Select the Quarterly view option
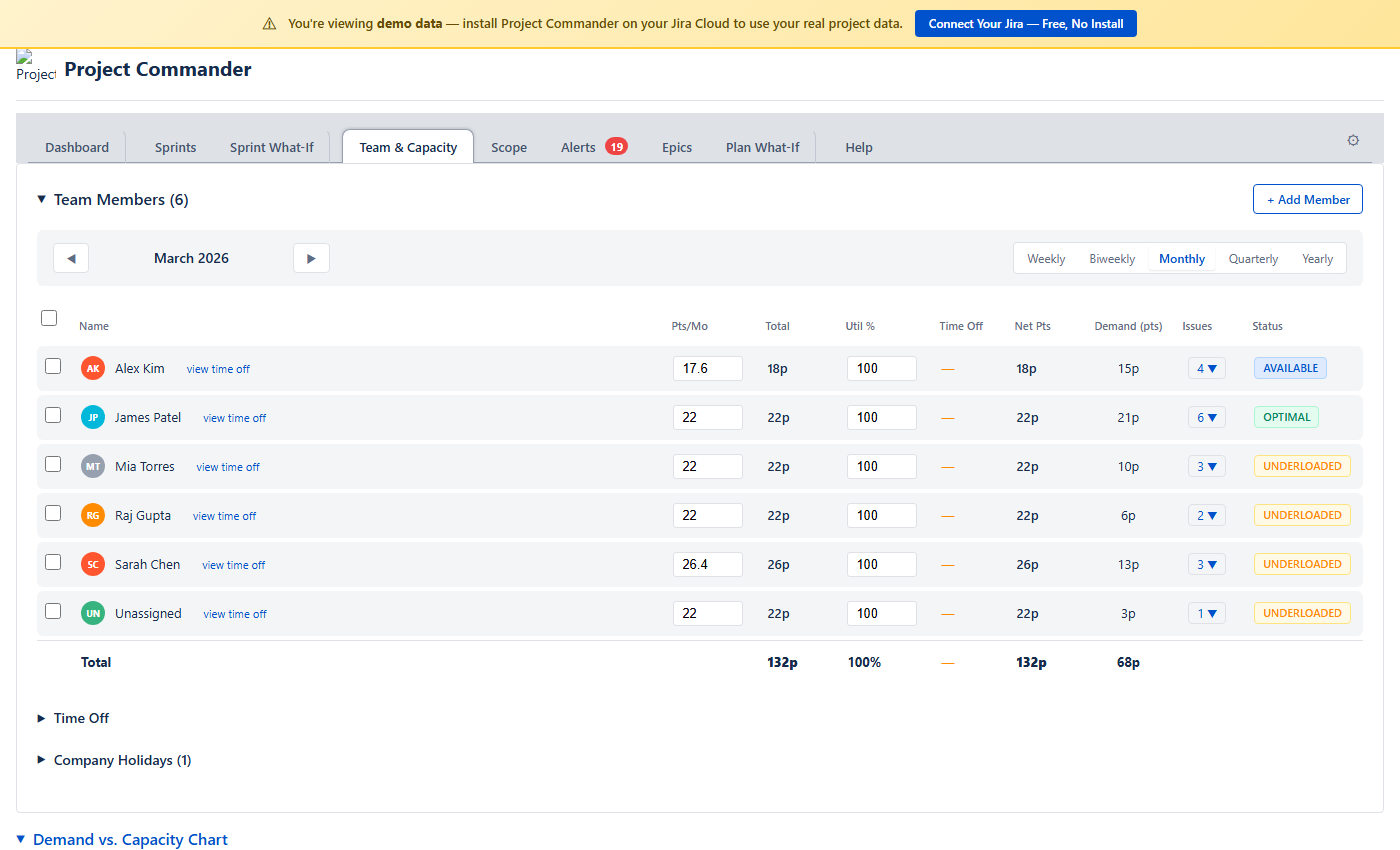 [1253, 259]
